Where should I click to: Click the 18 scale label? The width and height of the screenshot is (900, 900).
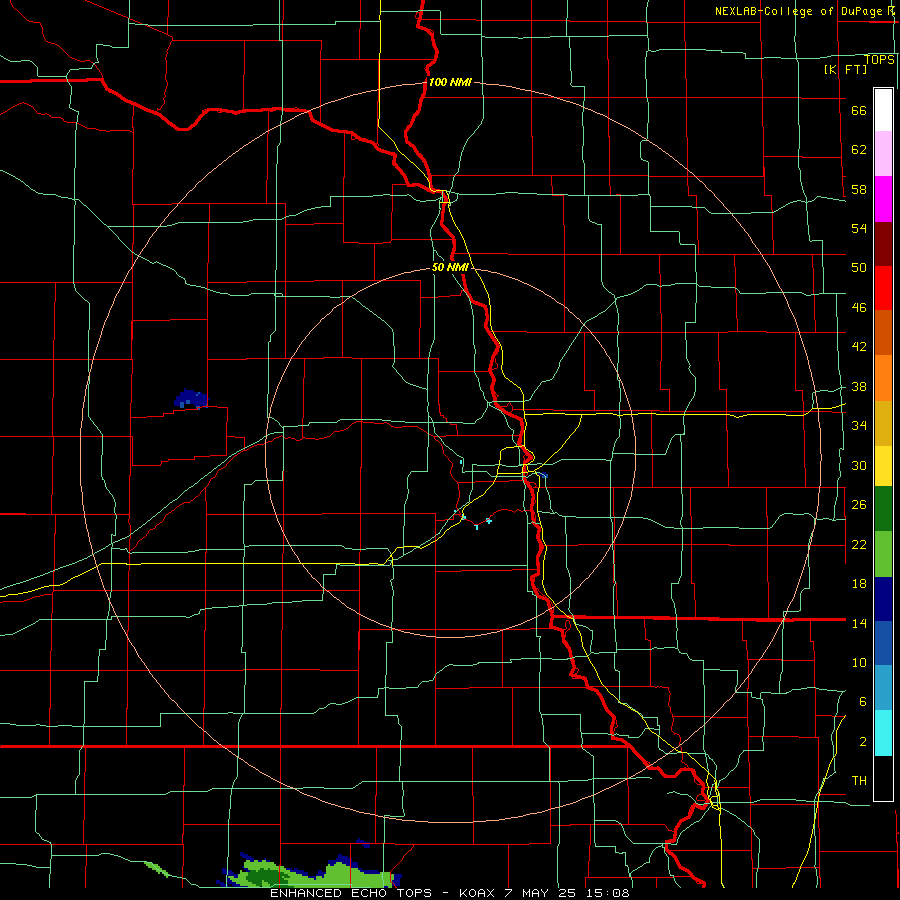click(x=859, y=584)
